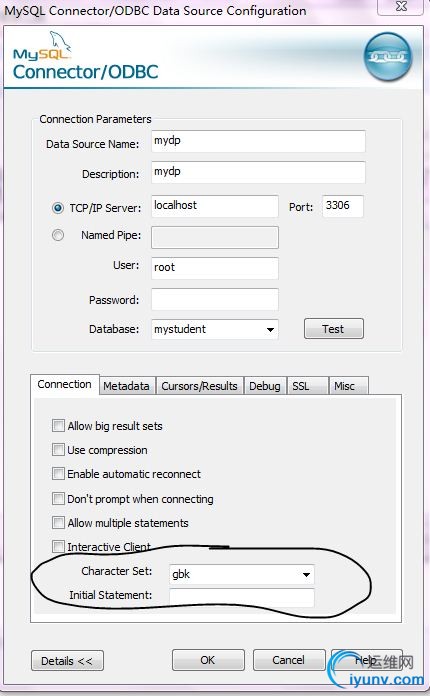The width and height of the screenshot is (430, 696).
Task: Check Enable automatic reconnect
Action: click(x=58, y=474)
